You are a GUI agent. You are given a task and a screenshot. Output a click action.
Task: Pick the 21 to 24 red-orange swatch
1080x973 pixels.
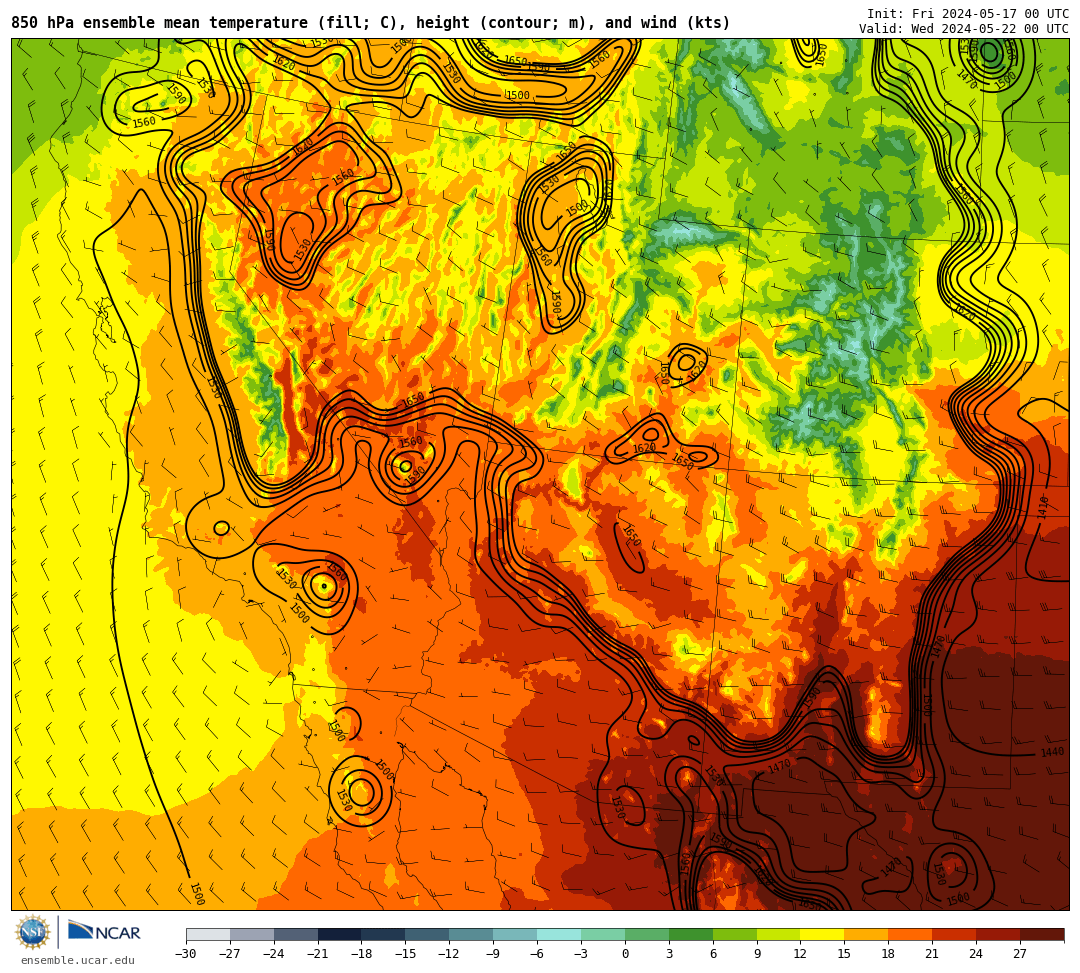pos(955,934)
